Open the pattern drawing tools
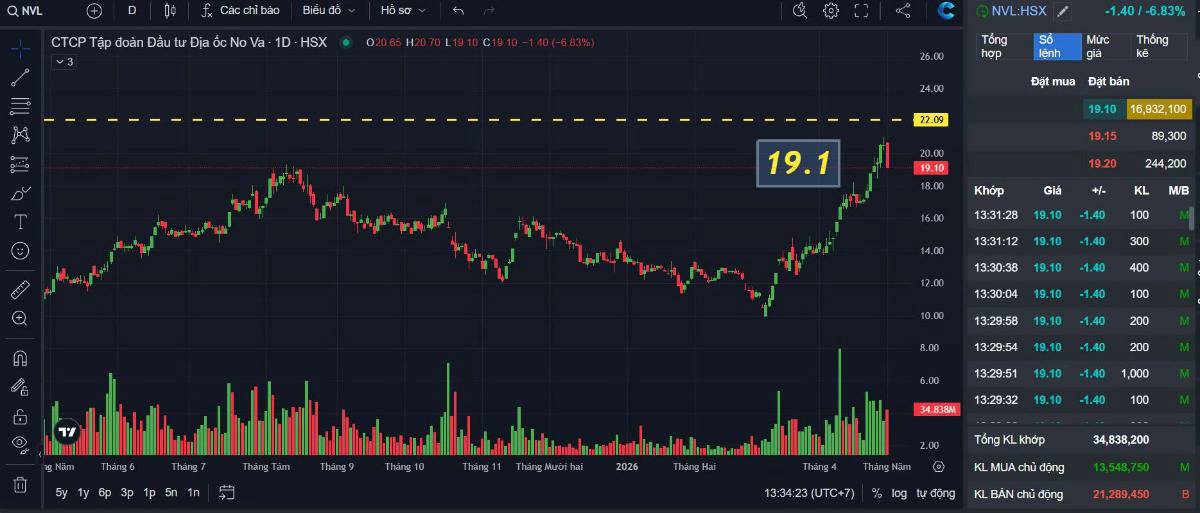 (x=20, y=134)
